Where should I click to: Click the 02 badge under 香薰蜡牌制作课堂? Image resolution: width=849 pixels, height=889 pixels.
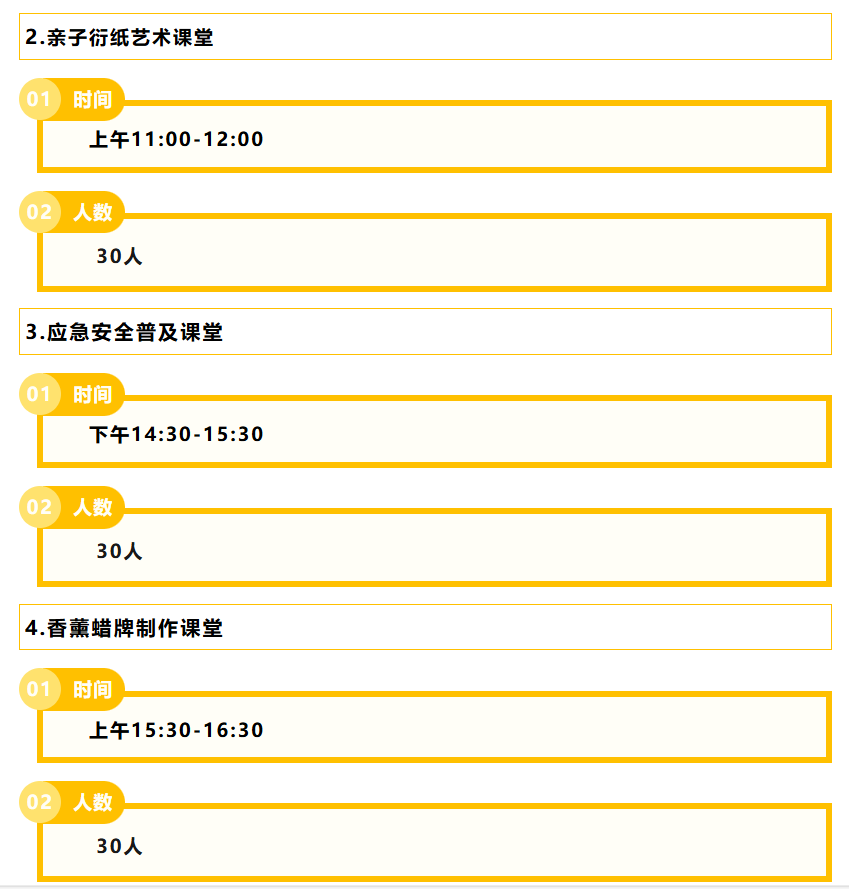tap(39, 802)
